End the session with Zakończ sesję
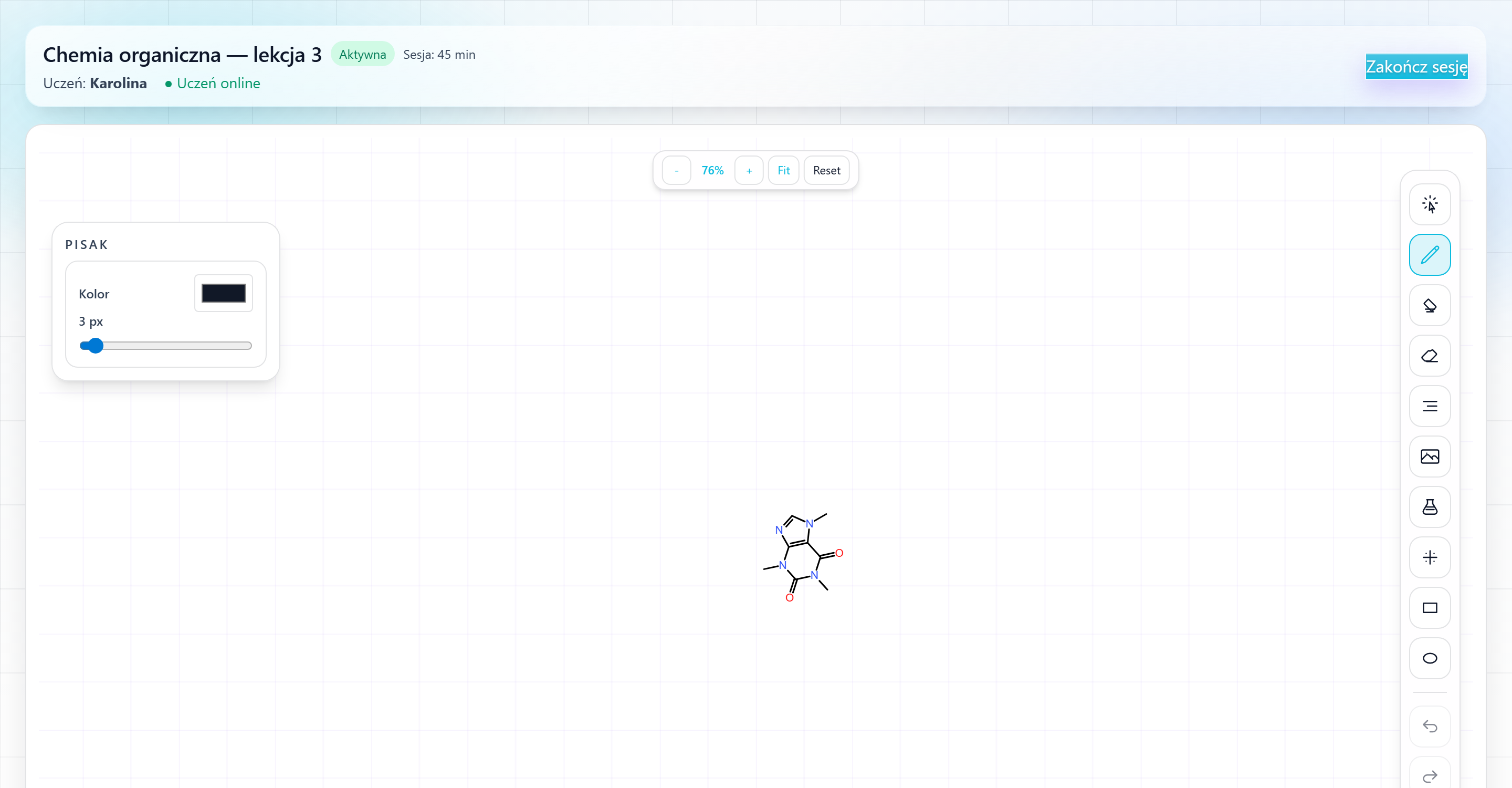The image size is (1512, 788). (1416, 66)
